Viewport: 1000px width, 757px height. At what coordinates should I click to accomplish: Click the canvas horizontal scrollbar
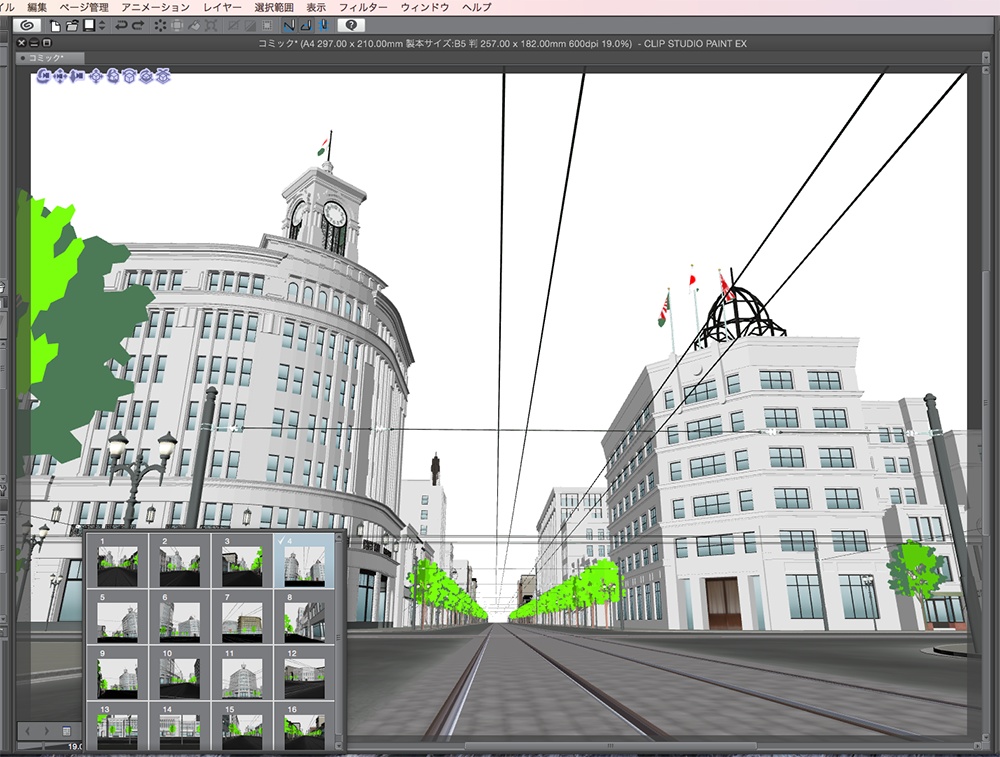click(x=610, y=746)
